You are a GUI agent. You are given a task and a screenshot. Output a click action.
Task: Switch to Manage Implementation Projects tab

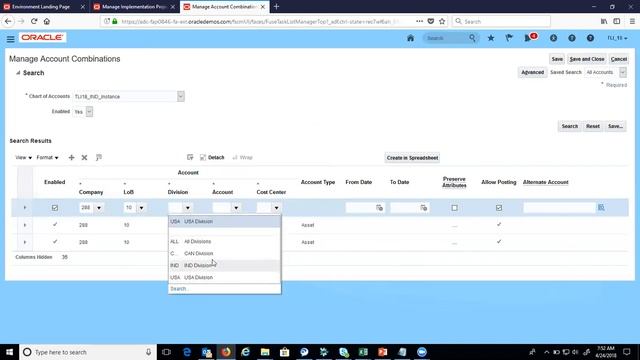point(133,7)
